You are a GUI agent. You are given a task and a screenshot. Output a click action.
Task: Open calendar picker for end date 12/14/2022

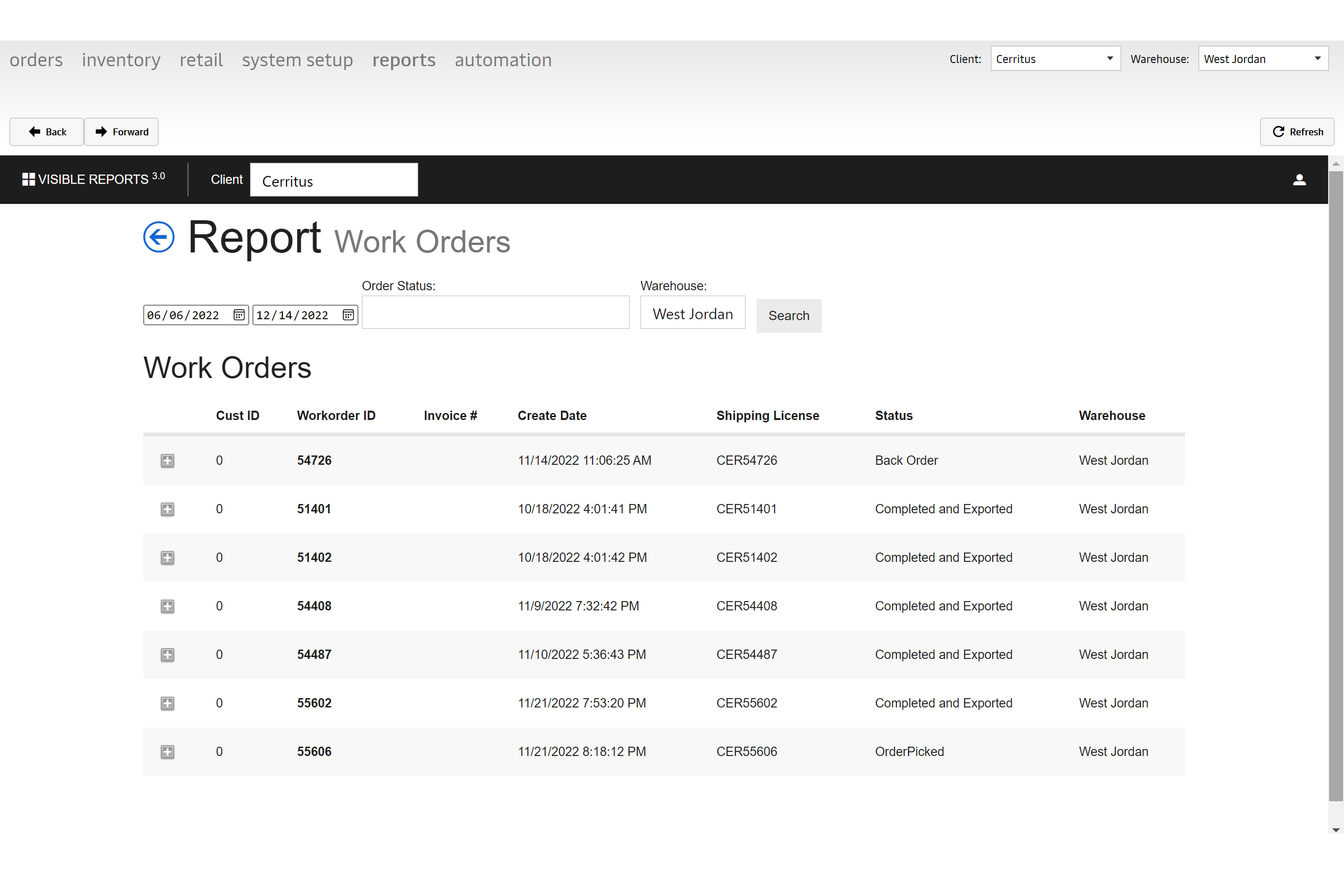click(348, 315)
